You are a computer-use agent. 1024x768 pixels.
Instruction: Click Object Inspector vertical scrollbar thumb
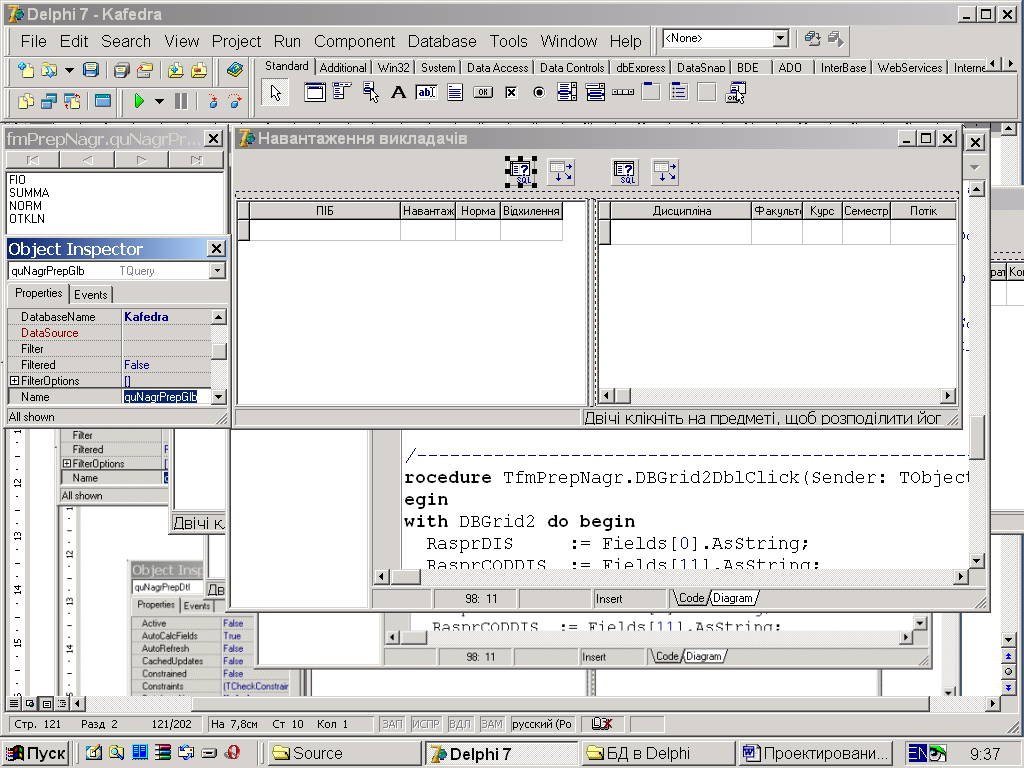(219, 351)
